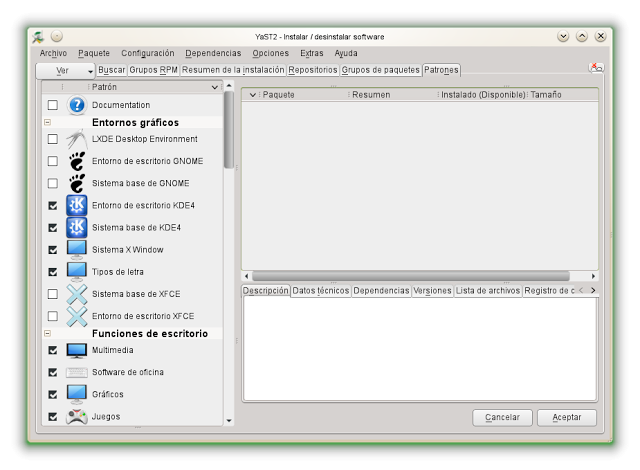Click the Documentation pattern help icon
The image size is (640, 470).
coord(77,105)
